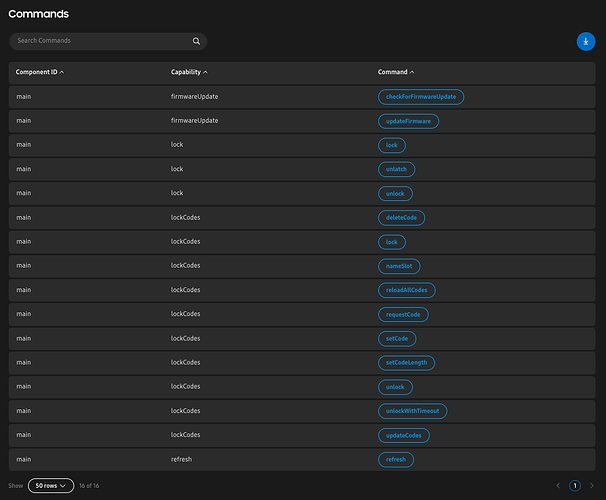This screenshot has height=500, width=606.
Task: Run the checkForFirmwareUpdate command
Action: (421, 97)
